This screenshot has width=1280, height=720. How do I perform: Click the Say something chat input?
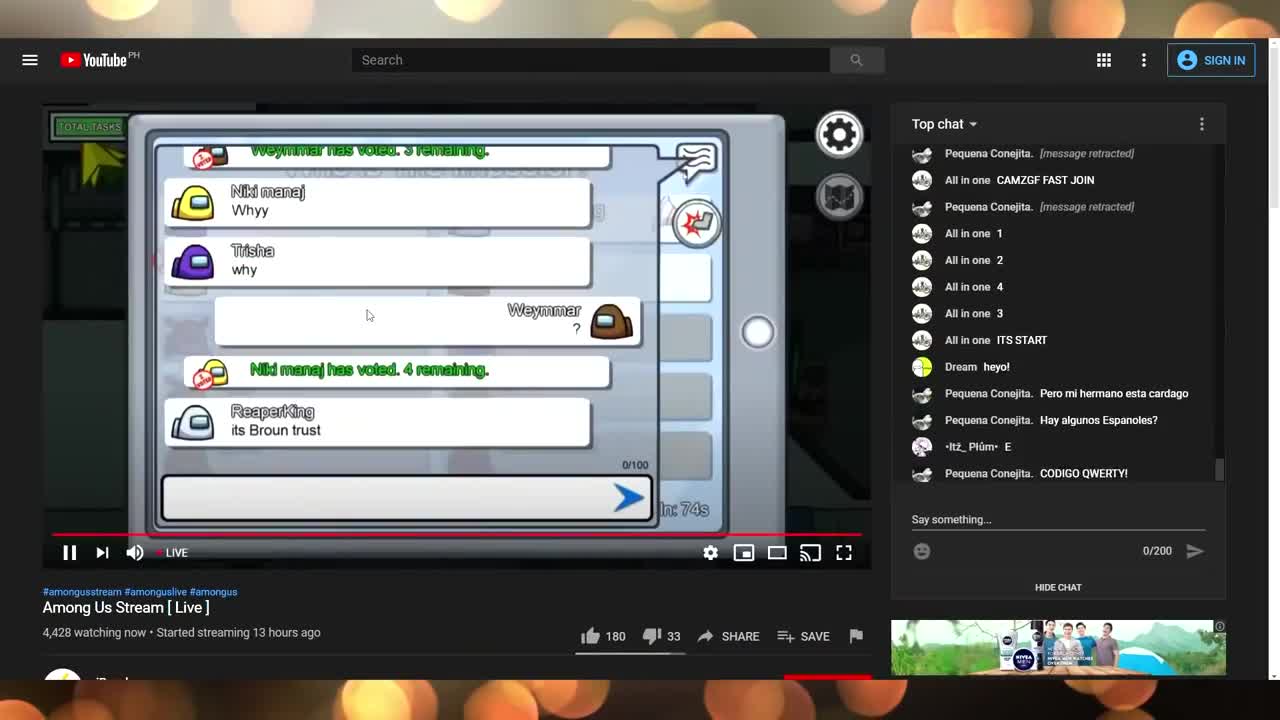[x=1058, y=519]
